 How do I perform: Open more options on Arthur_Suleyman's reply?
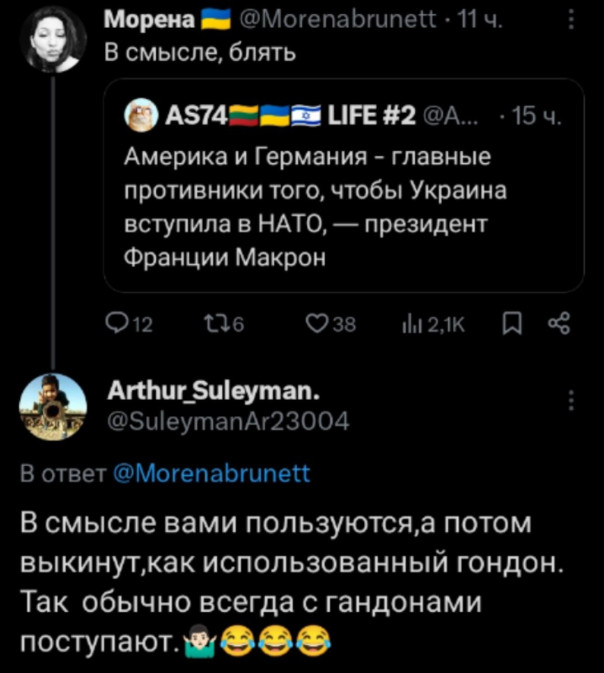point(572,400)
